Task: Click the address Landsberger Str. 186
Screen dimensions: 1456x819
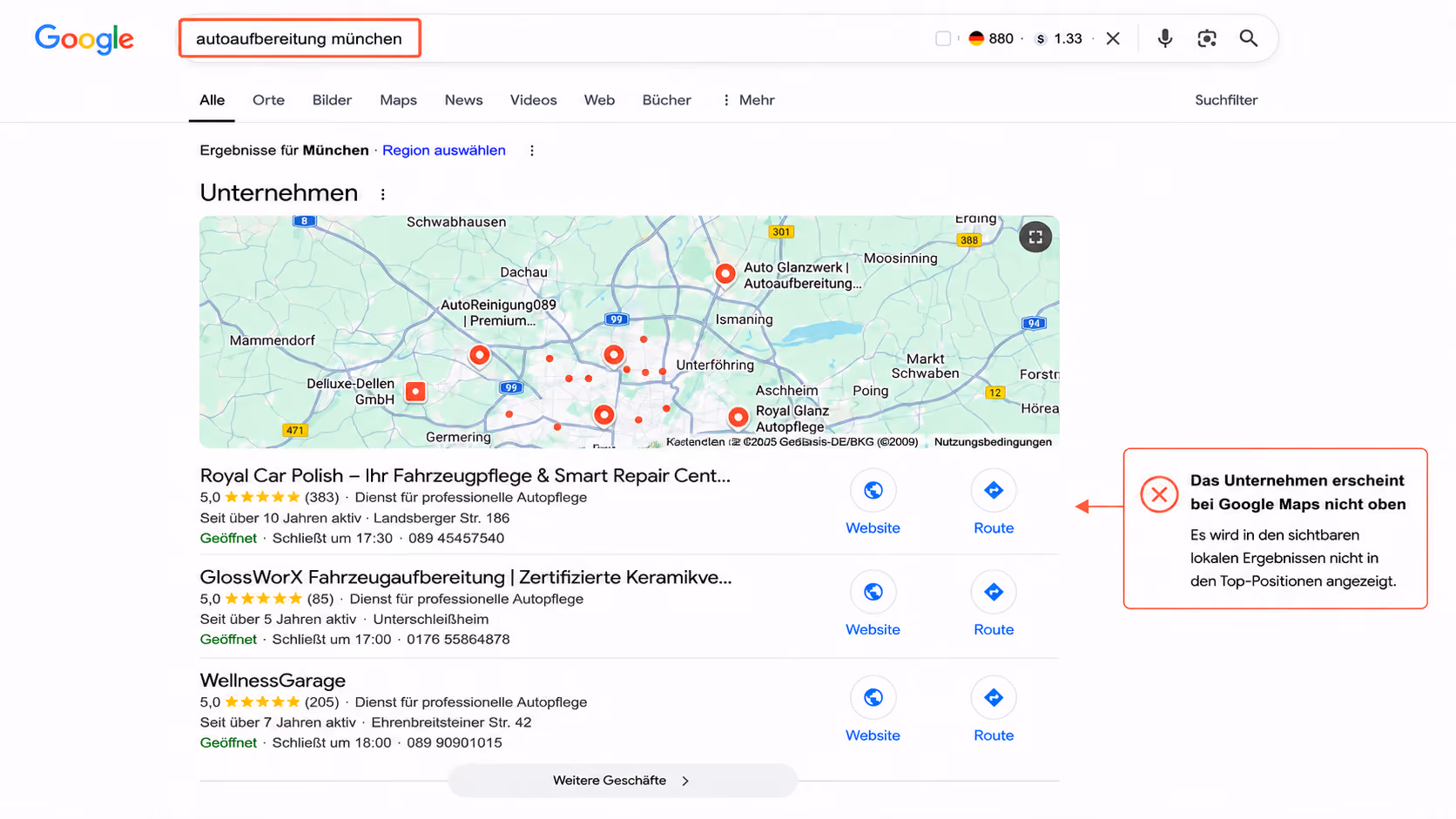Action: [442, 518]
